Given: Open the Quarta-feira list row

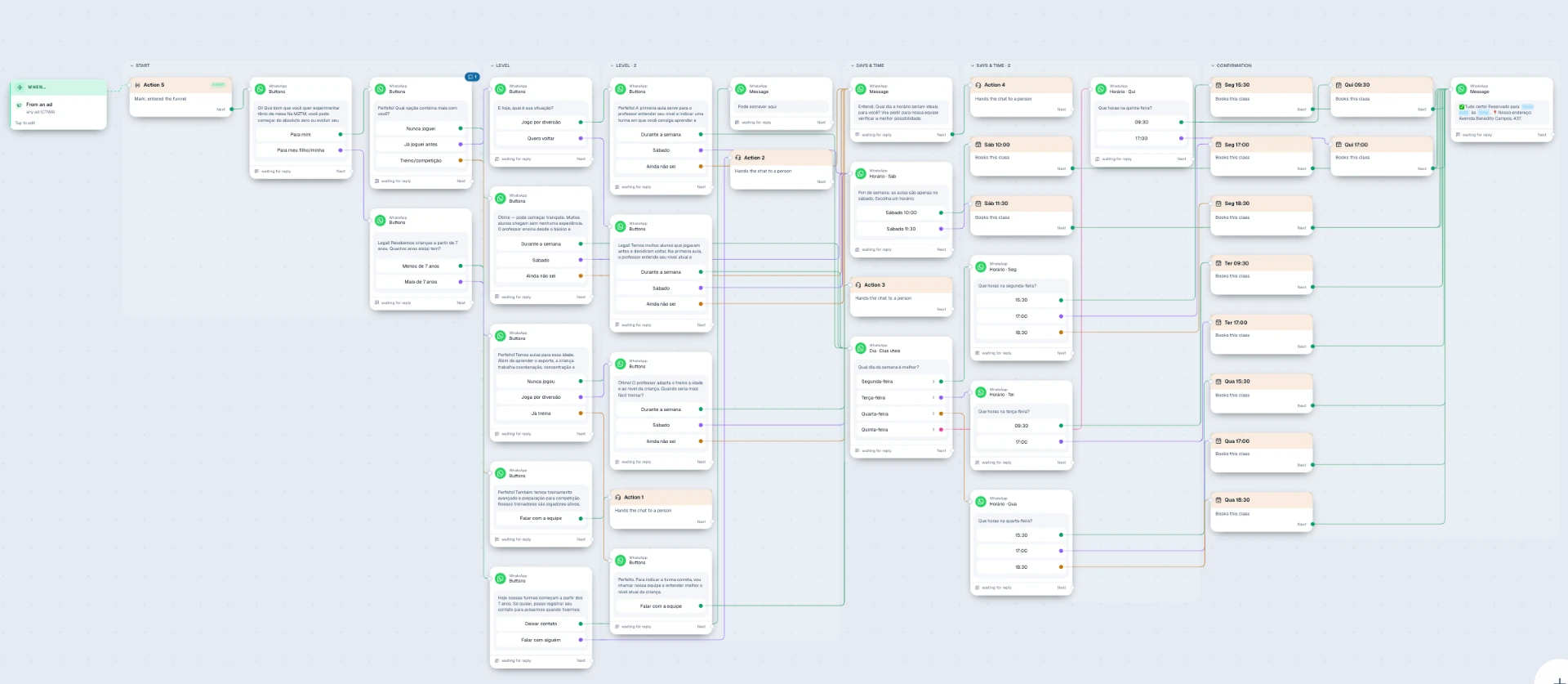Looking at the screenshot, I should 902,414.
